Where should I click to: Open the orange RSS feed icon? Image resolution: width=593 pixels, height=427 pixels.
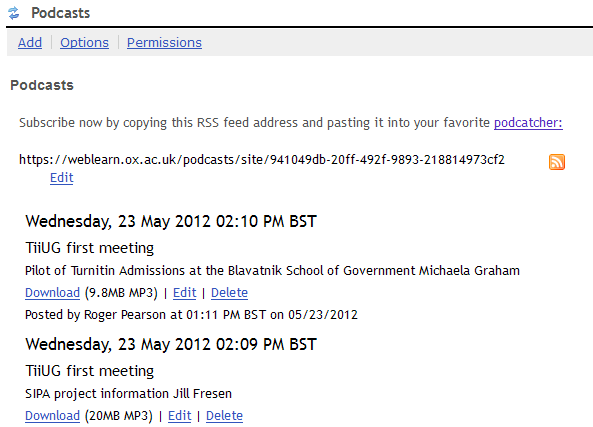[x=557, y=162]
